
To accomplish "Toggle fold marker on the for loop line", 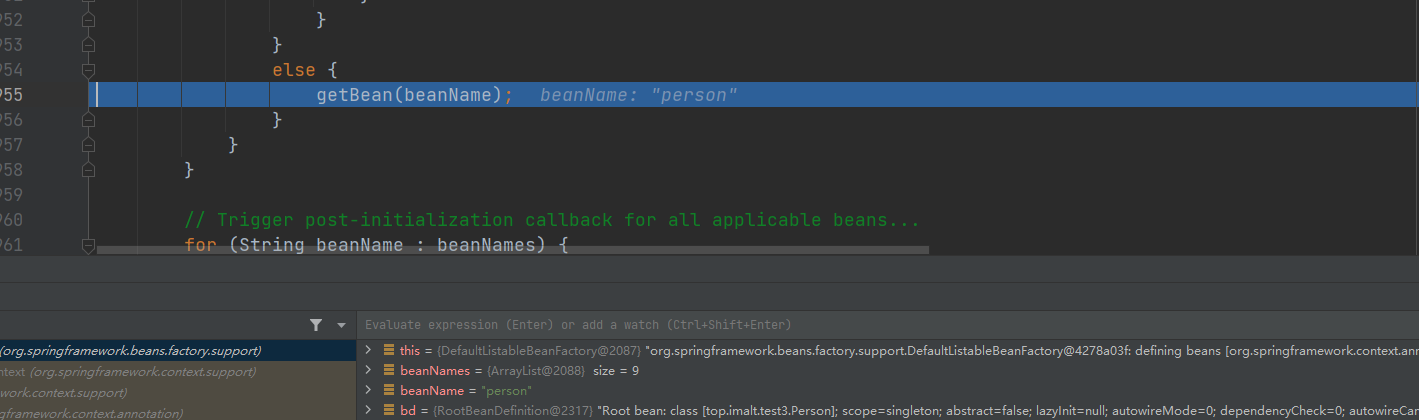I will (x=88, y=245).
